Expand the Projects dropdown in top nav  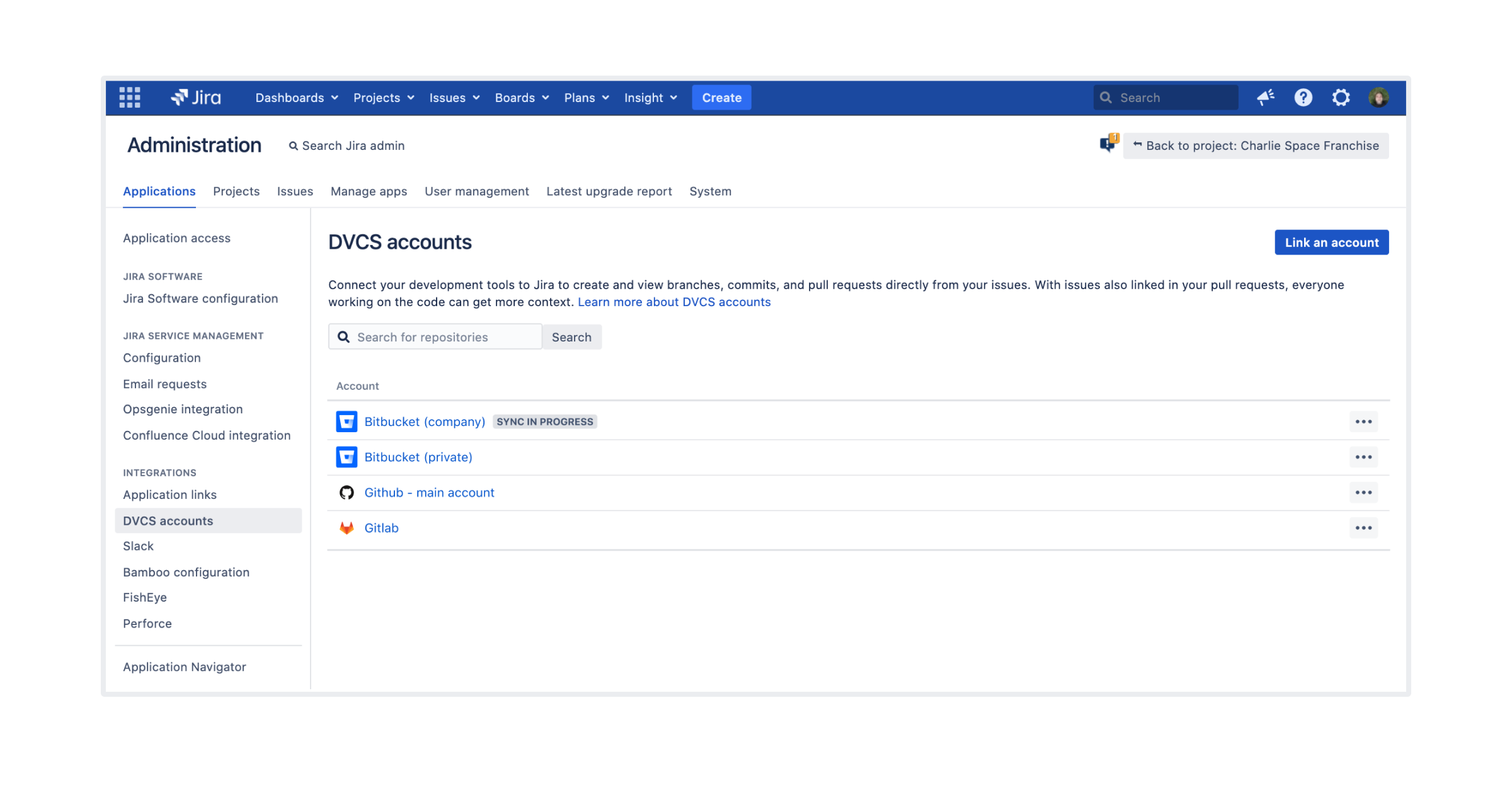tap(384, 98)
